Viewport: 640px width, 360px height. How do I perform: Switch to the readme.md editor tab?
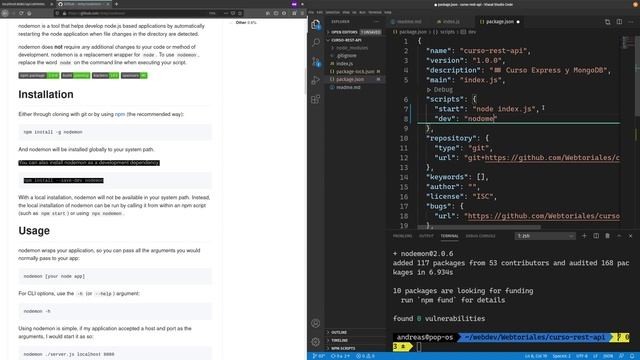click(x=408, y=22)
